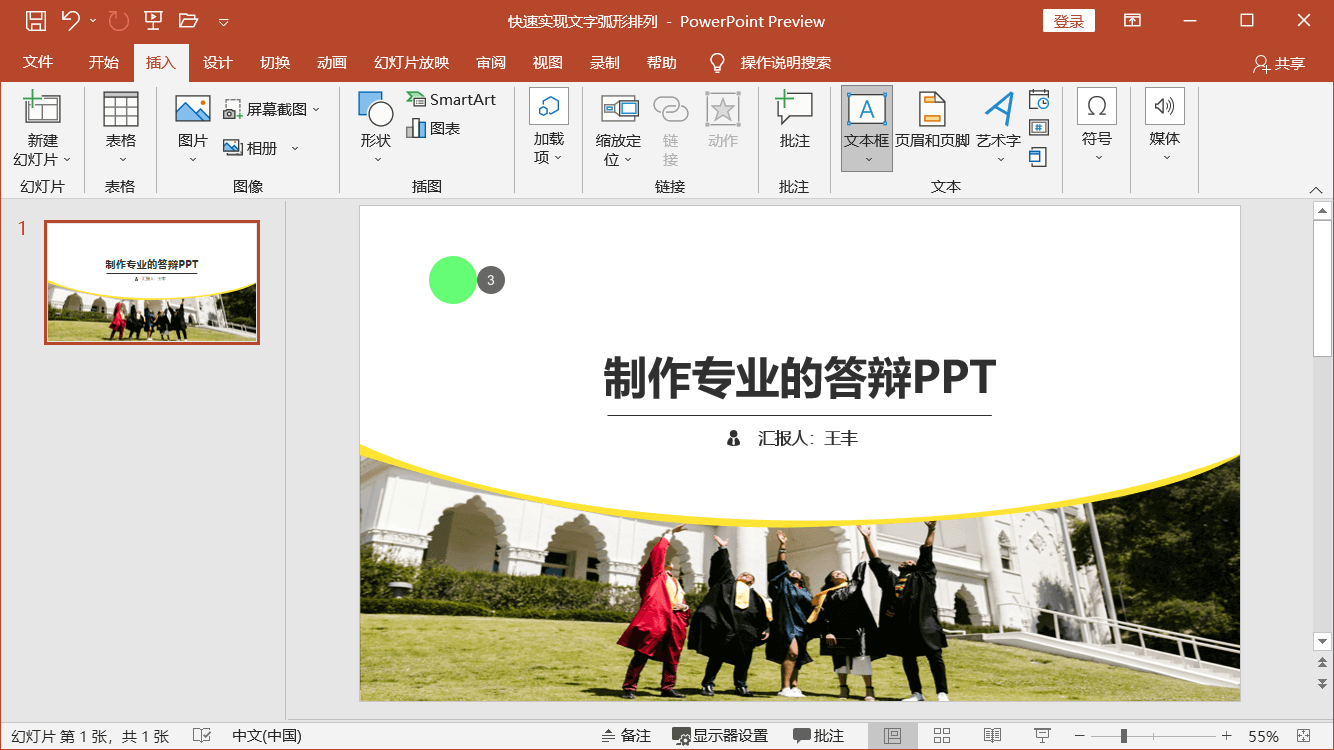Collapse the ribbon with the chevron
The image size is (1334, 750).
1316,190
